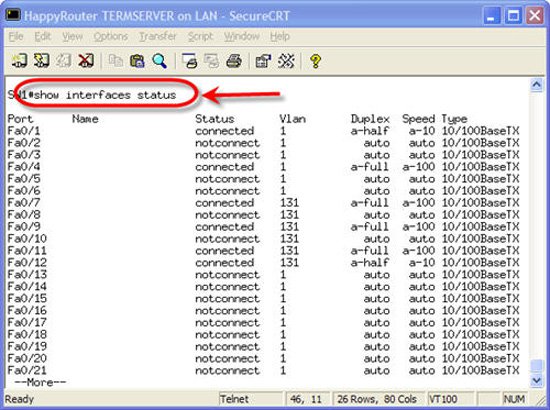Click the 'show interfaces status' command text
Viewport: 550px width, 410px height.
[x=105, y=95]
